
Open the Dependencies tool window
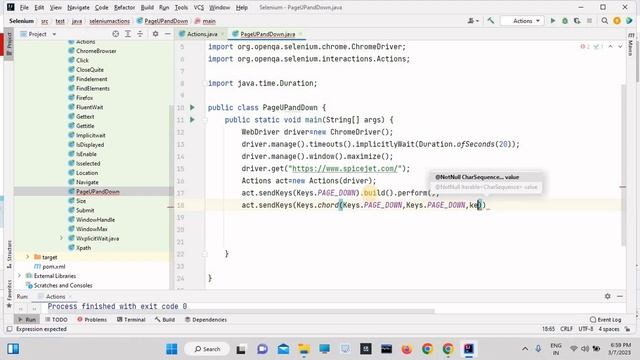(205, 320)
